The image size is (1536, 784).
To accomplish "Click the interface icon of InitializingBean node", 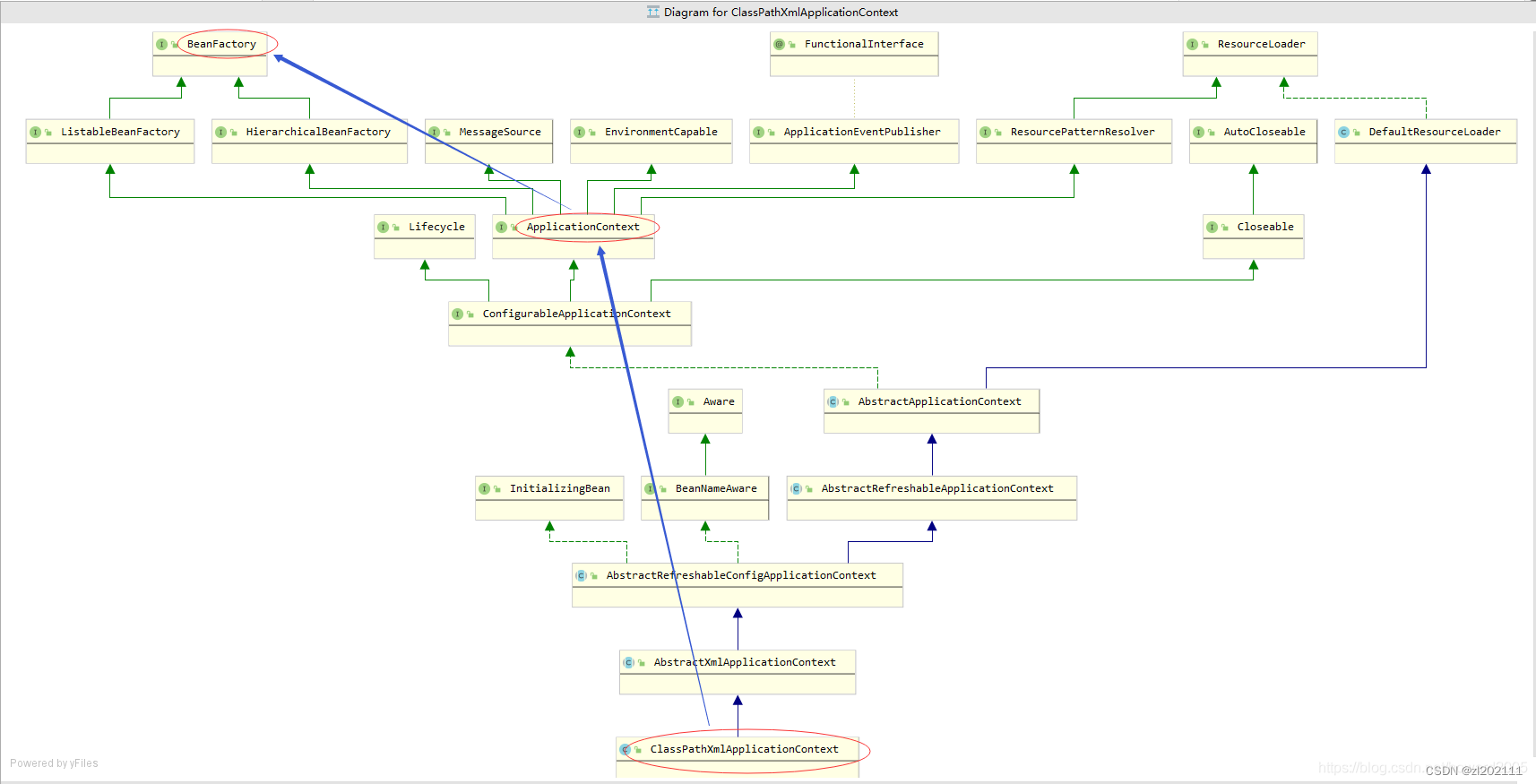I will 484,488.
